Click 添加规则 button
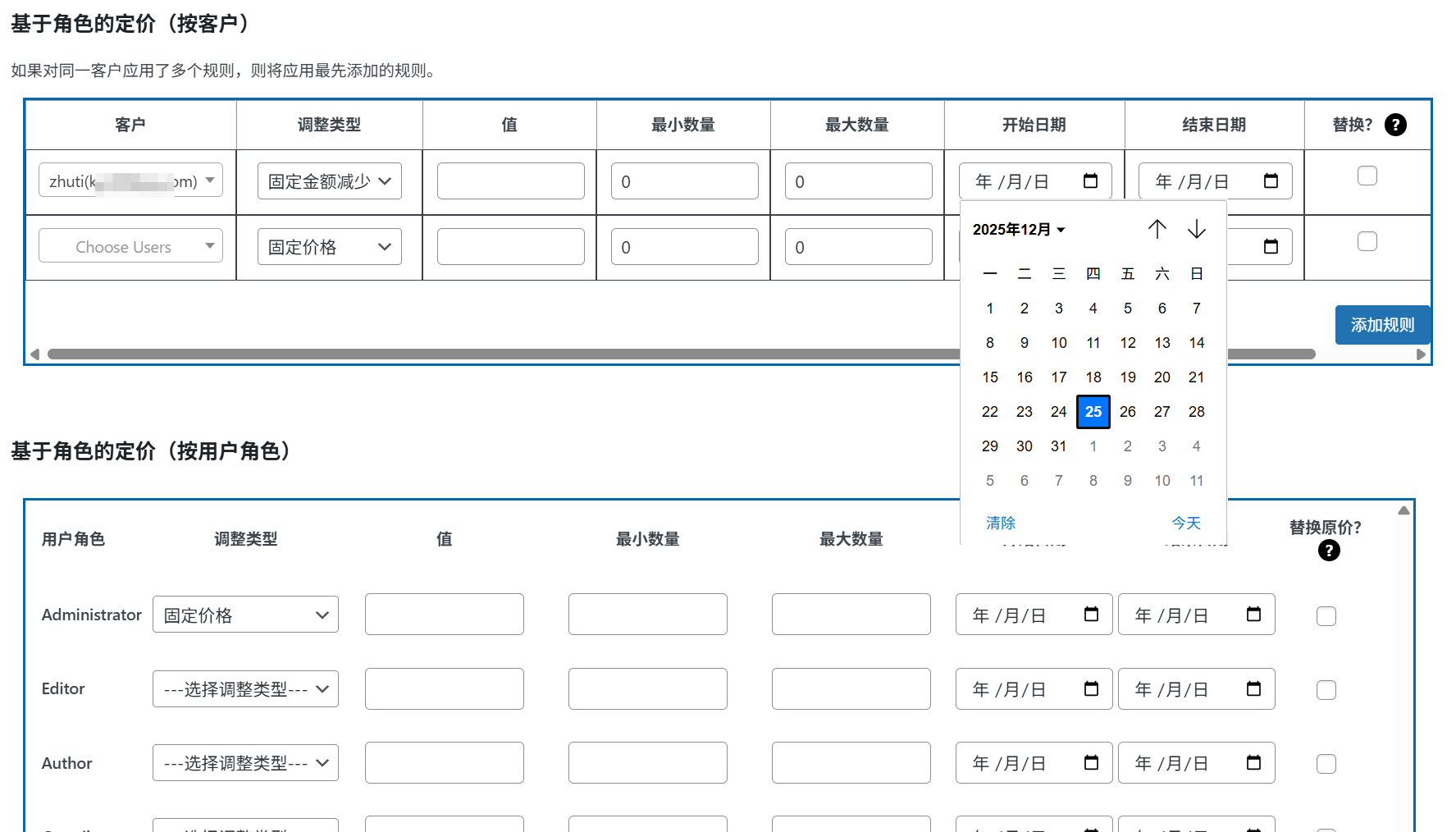 click(1382, 325)
